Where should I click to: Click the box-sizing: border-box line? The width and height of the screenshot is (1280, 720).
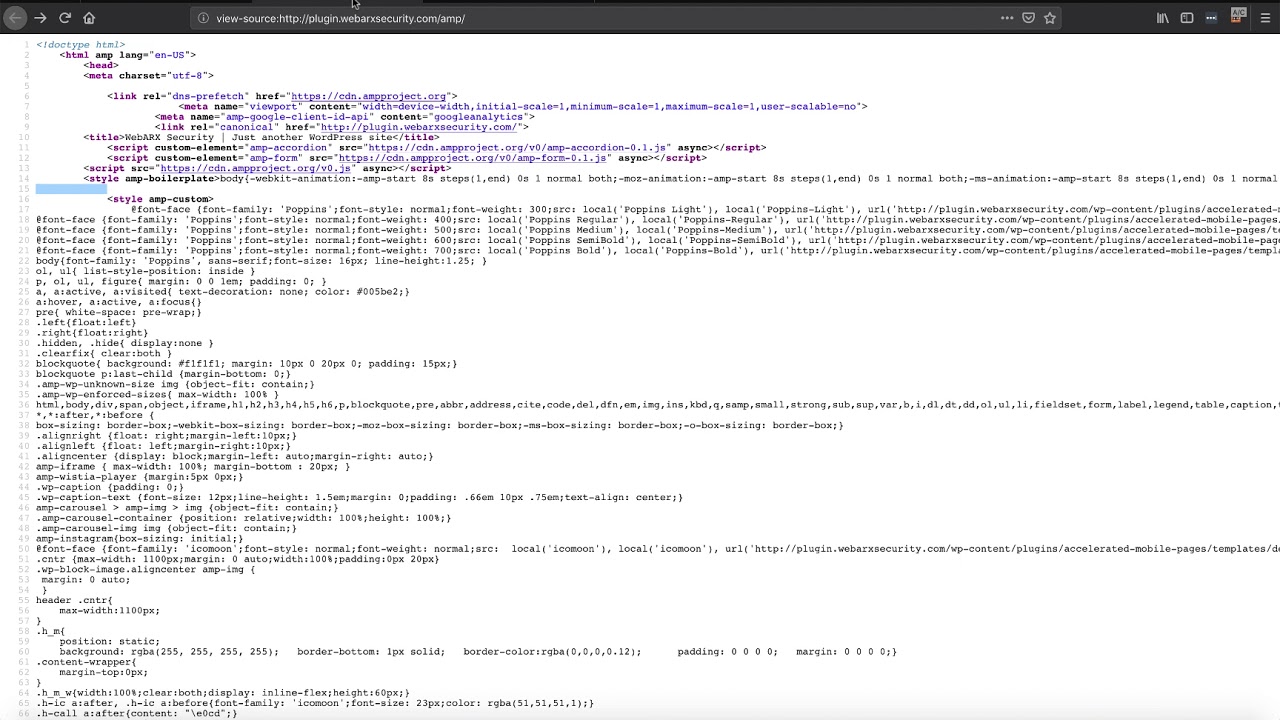click(x=439, y=425)
